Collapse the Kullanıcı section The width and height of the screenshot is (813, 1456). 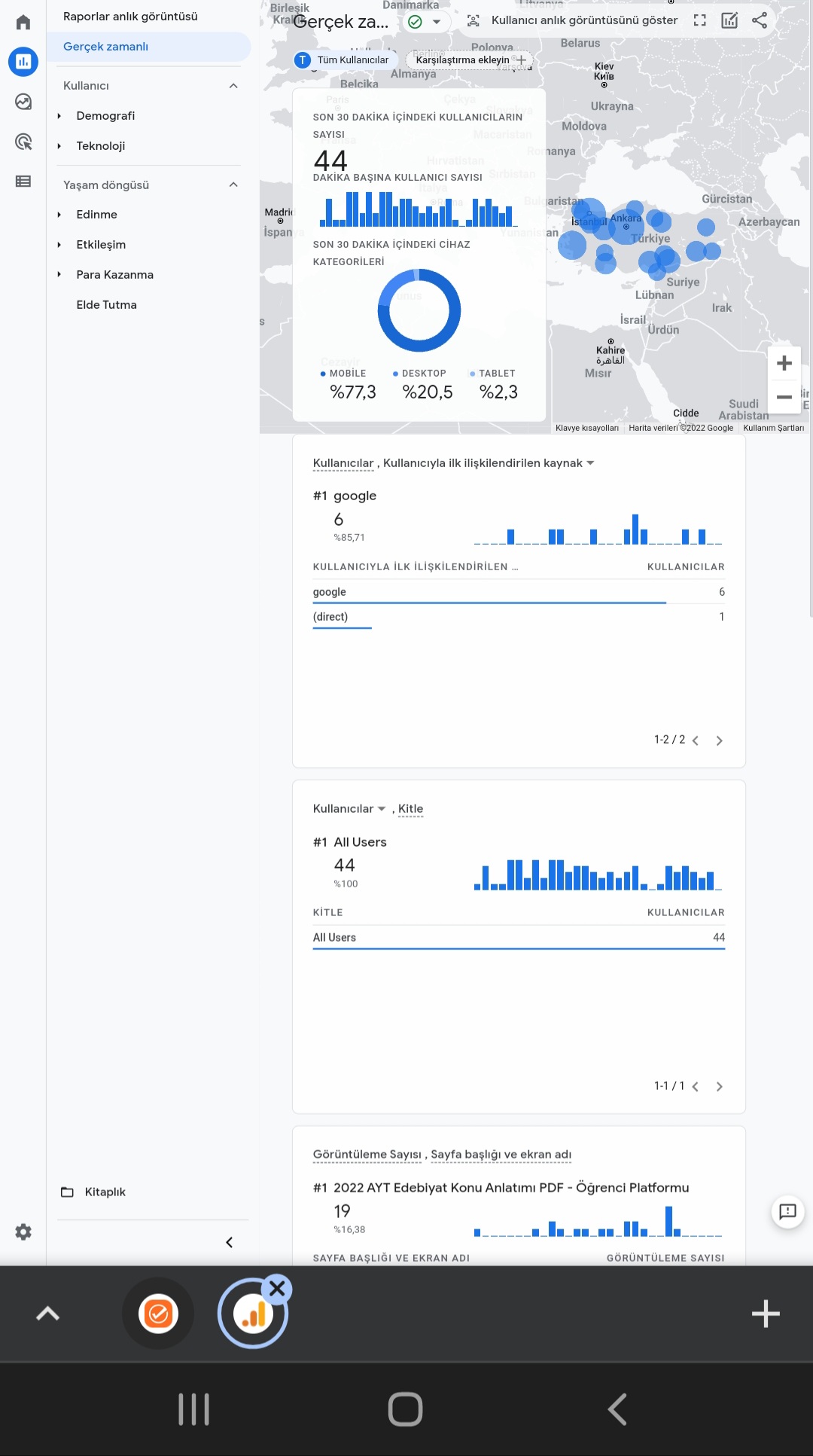tap(233, 86)
